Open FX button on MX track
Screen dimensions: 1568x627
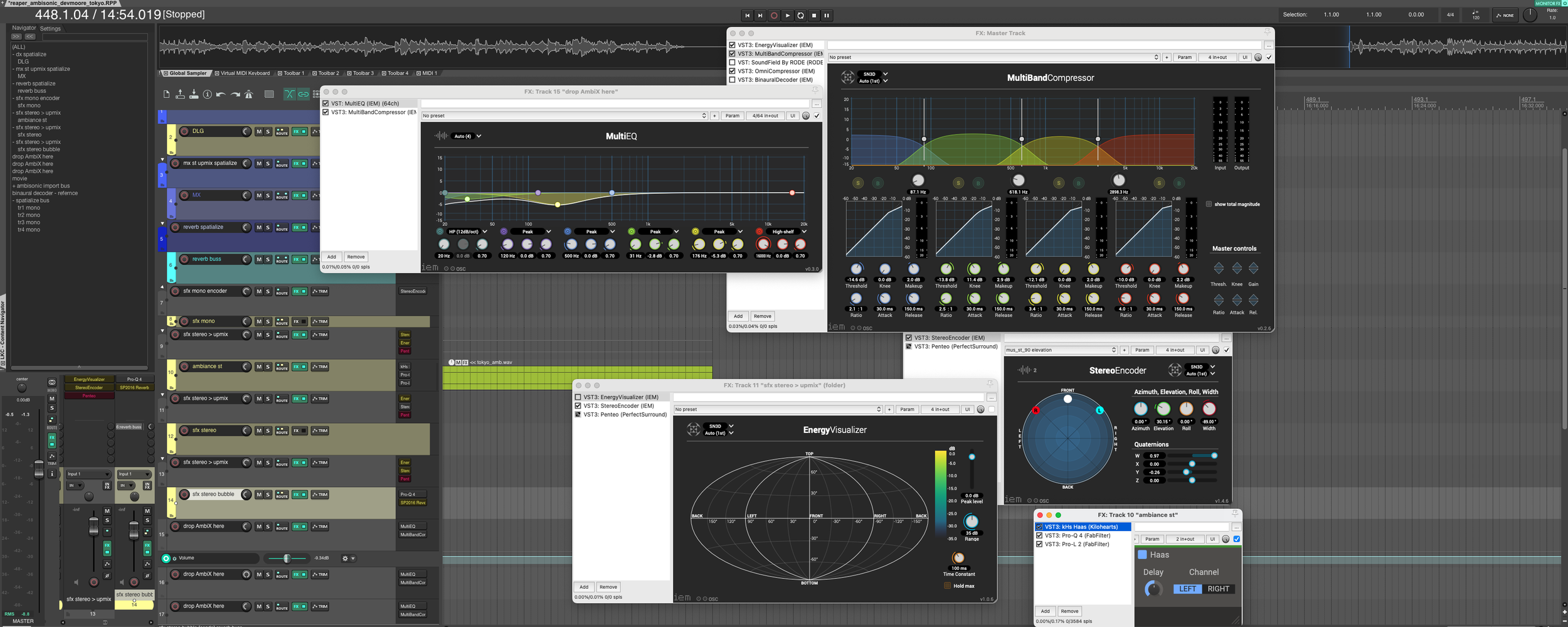[296, 196]
